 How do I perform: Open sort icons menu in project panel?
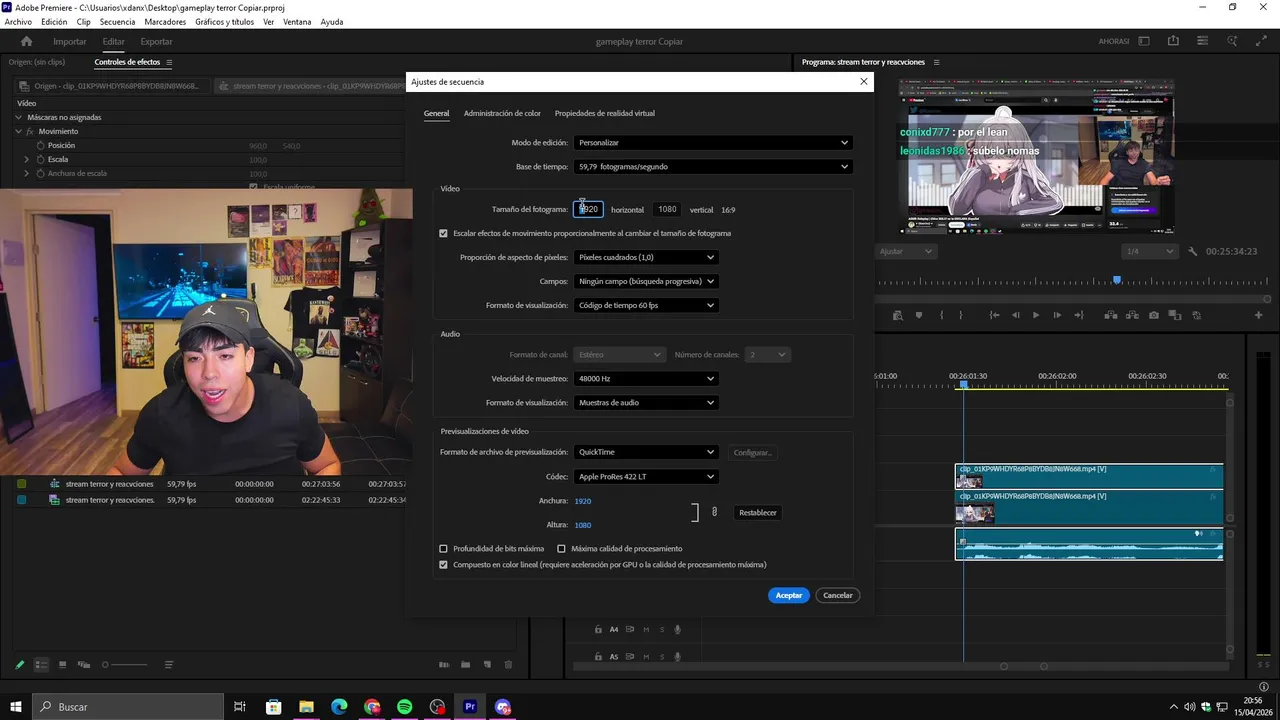click(x=169, y=665)
